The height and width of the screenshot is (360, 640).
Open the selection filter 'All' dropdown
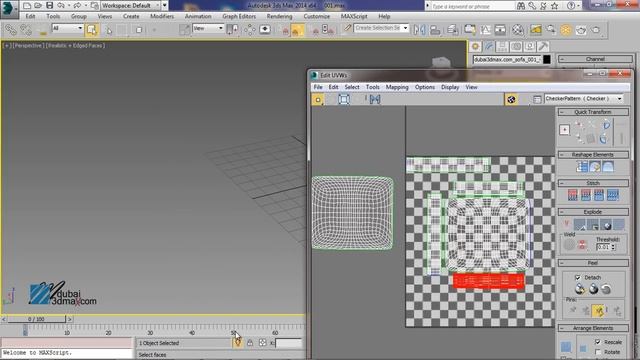67,28
